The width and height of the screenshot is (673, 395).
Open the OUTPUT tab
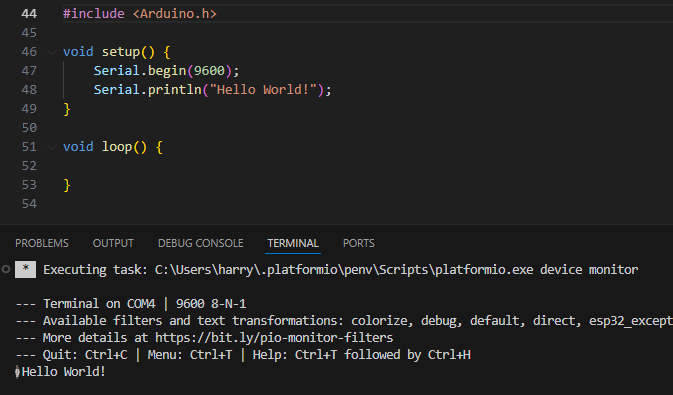tap(113, 243)
